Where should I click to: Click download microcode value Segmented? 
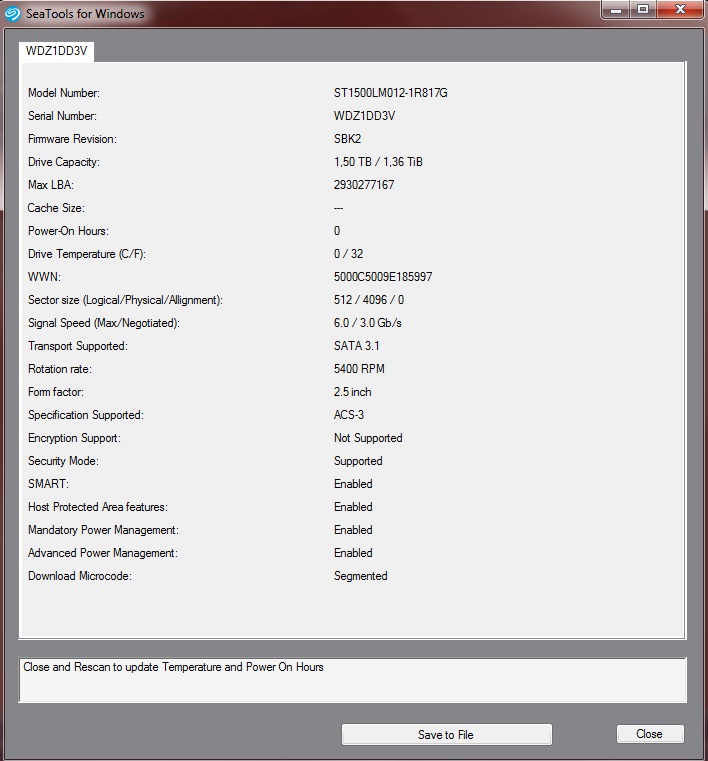coord(361,576)
